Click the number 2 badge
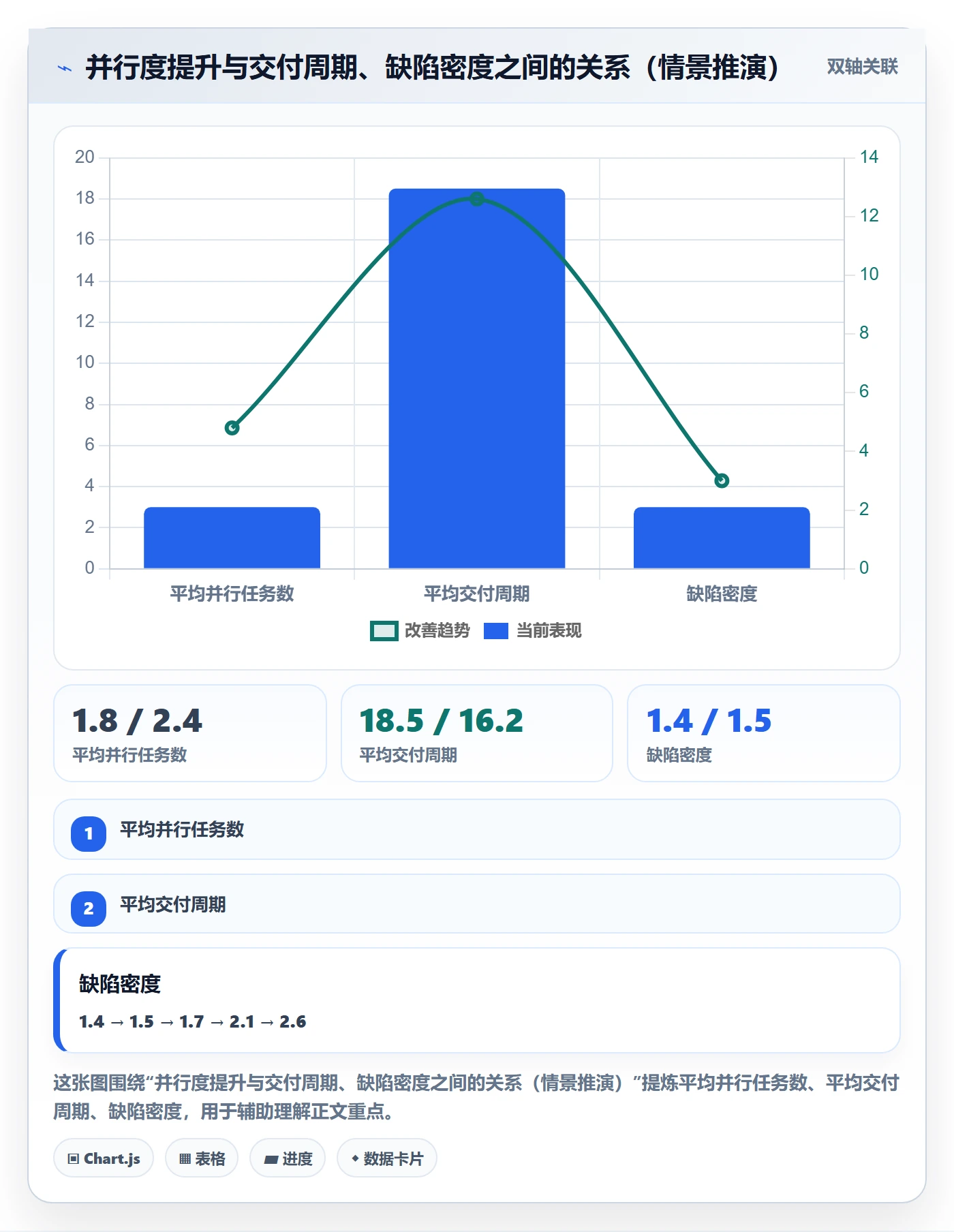The height and width of the screenshot is (1232, 954). point(89,908)
